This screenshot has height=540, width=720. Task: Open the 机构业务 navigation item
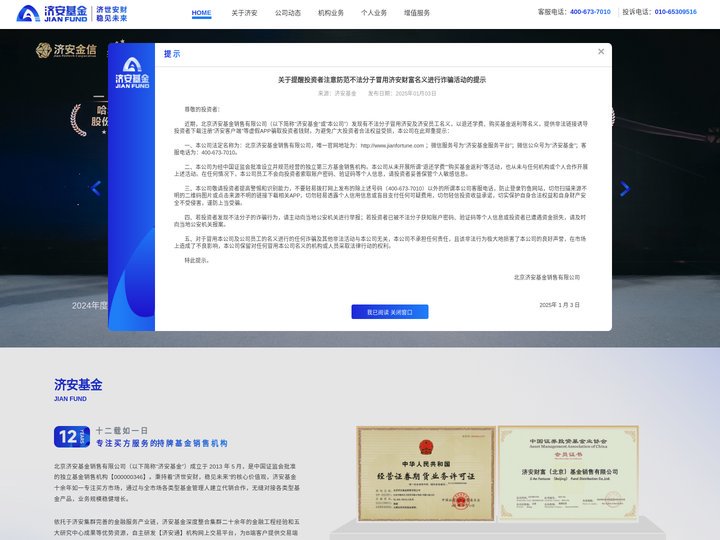tap(331, 13)
